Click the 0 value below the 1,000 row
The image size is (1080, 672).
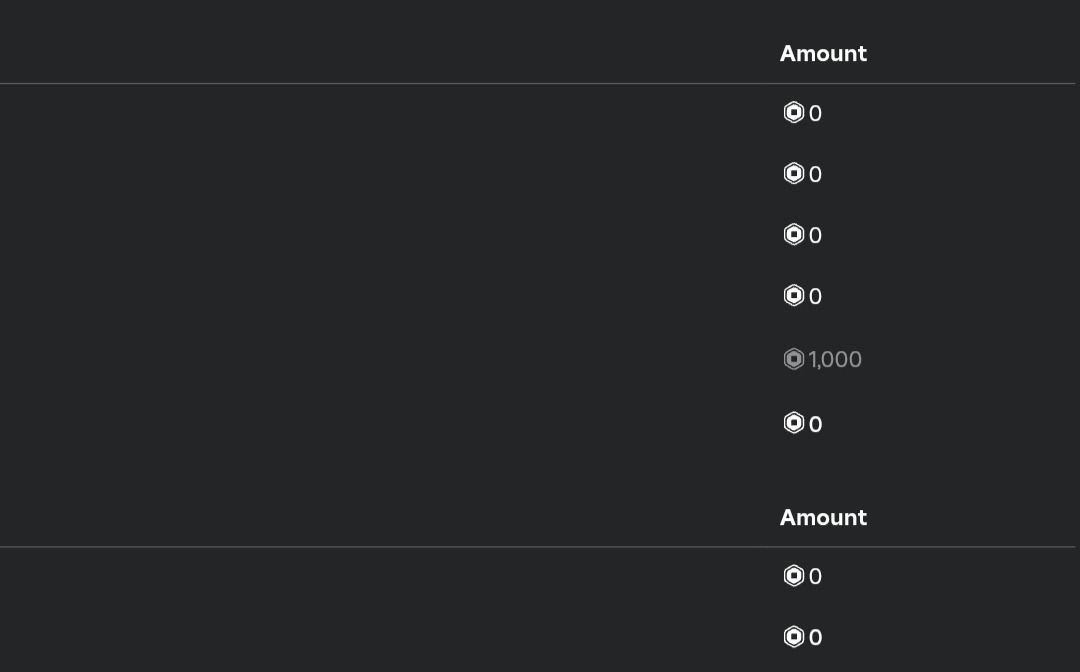click(816, 424)
